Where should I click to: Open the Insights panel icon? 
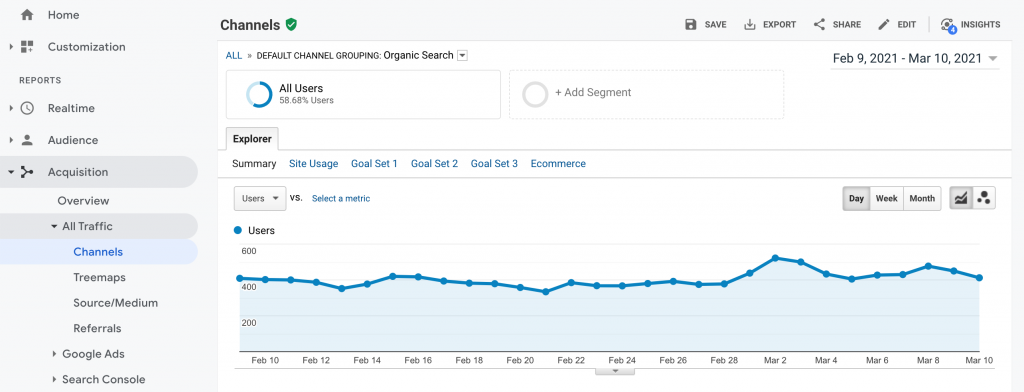948,25
